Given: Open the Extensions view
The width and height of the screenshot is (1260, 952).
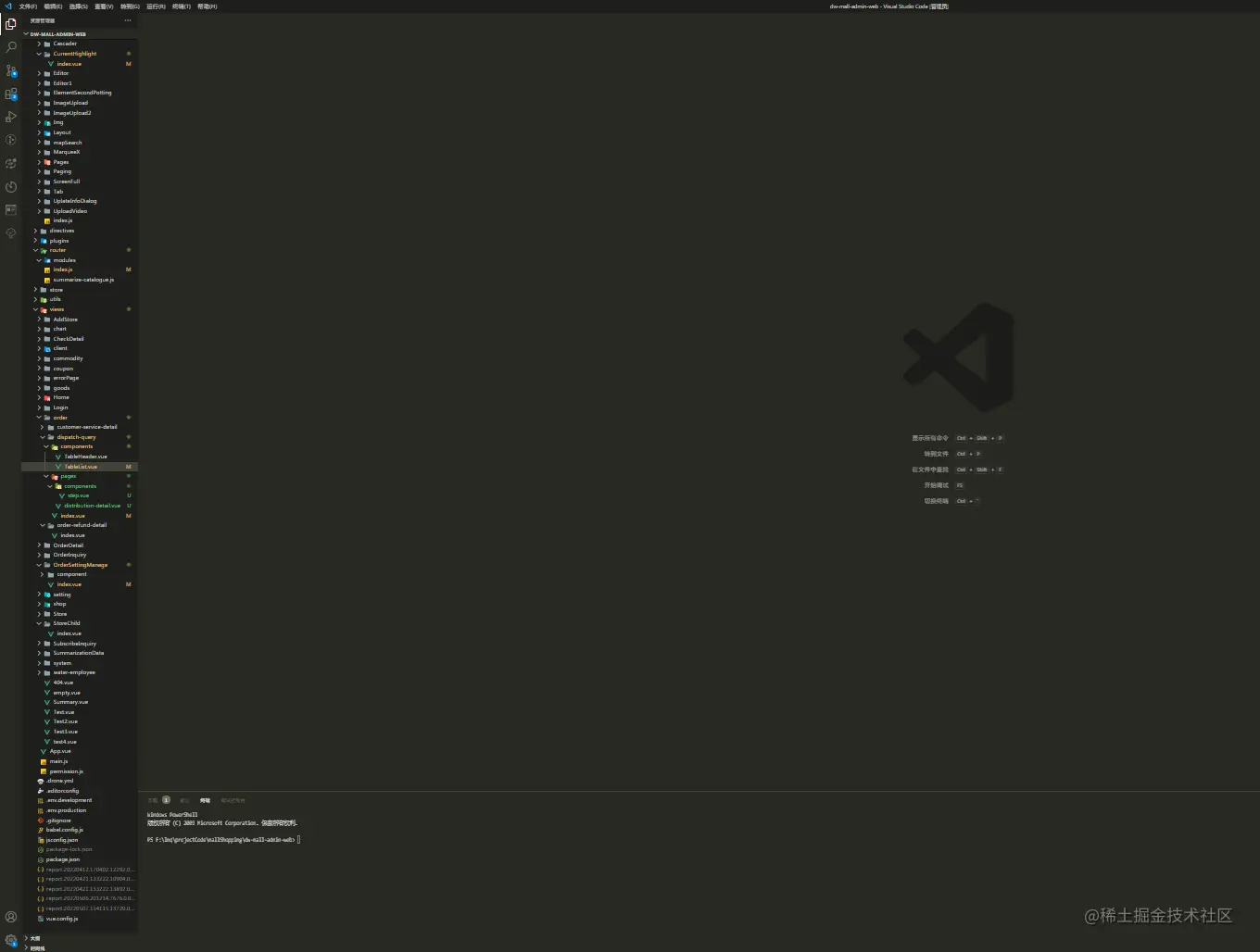Looking at the screenshot, I should click(11, 94).
